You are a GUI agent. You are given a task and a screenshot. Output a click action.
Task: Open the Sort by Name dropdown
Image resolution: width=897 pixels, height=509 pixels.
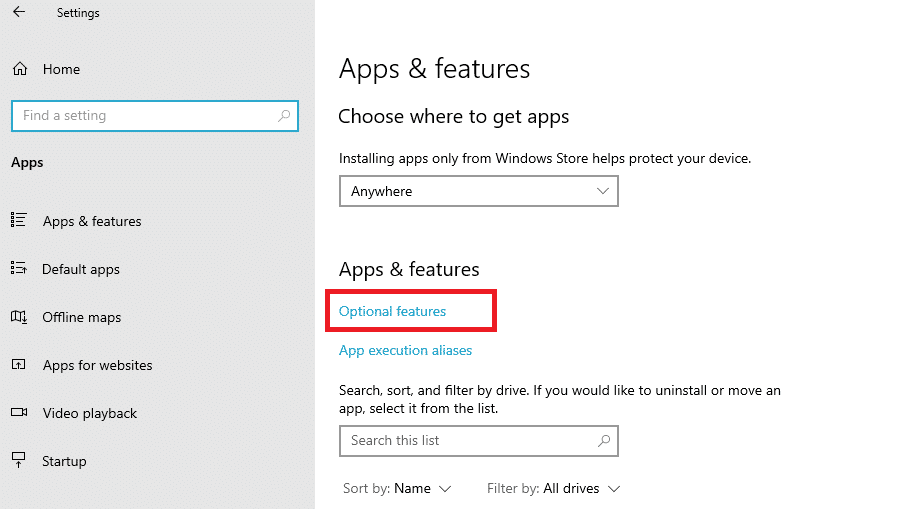pos(398,488)
